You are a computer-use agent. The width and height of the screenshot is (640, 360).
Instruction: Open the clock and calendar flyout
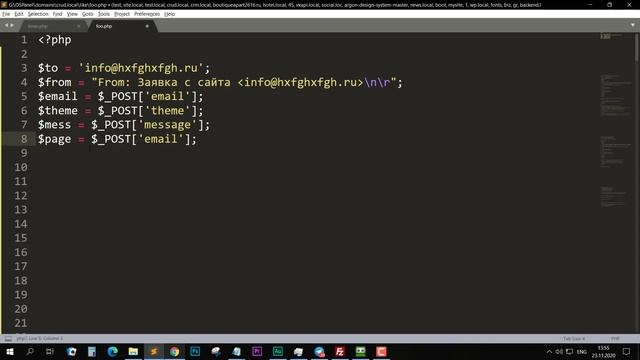(x=603, y=351)
